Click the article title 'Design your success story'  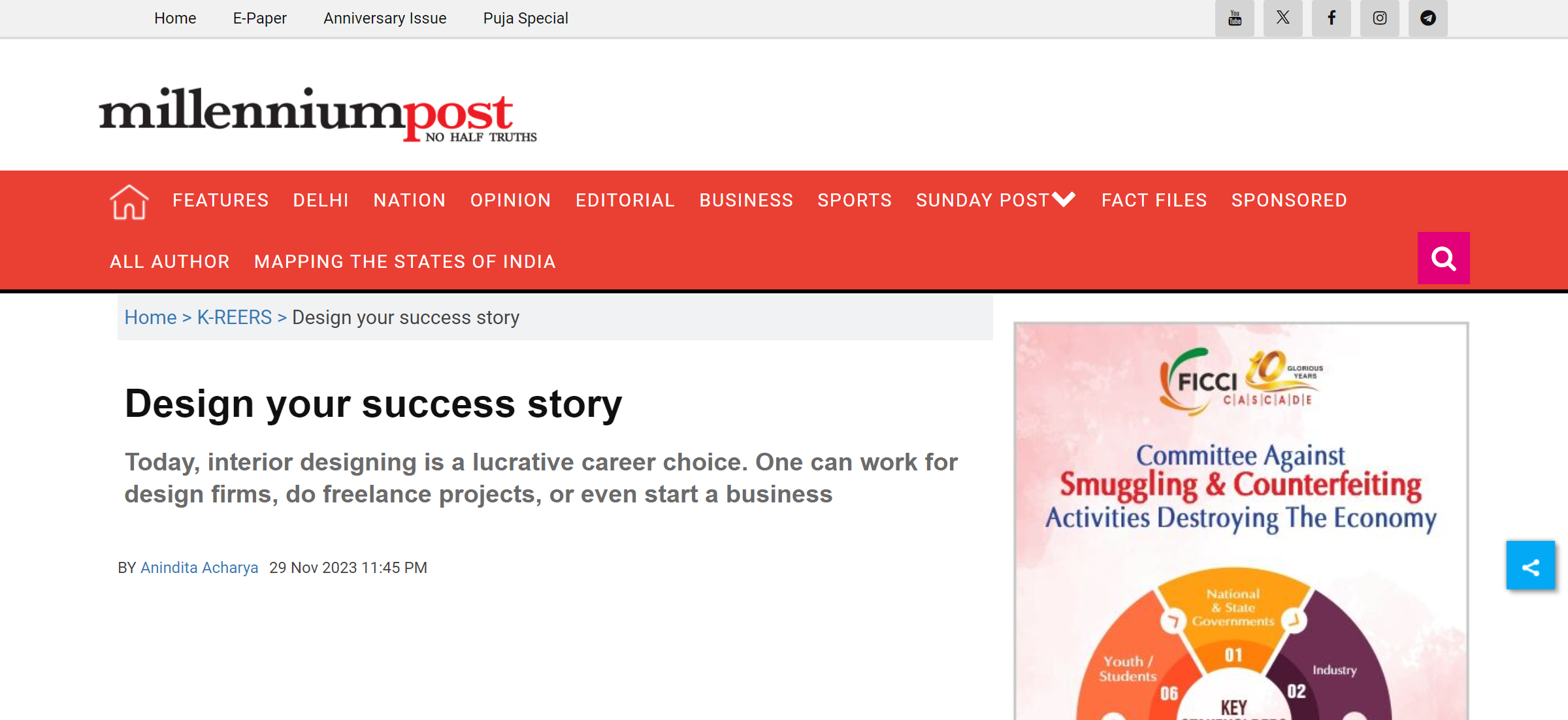tap(373, 404)
